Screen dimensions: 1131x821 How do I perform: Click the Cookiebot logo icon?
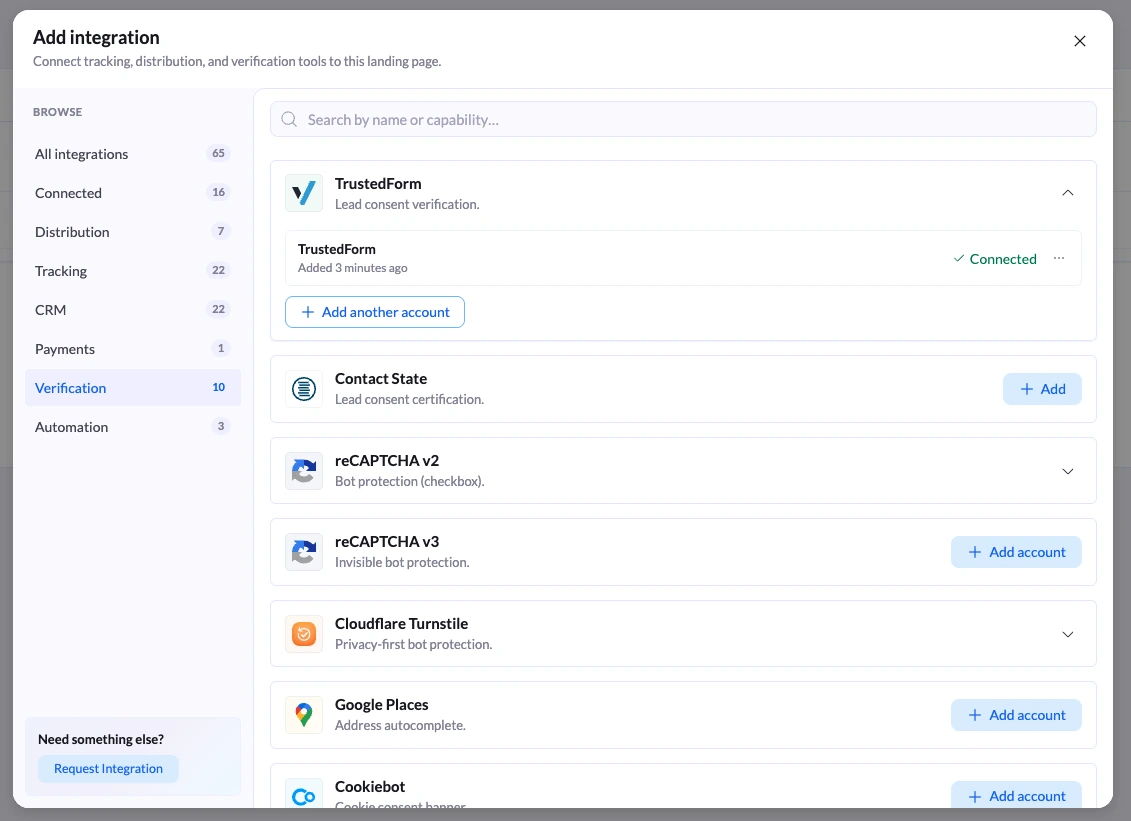pos(304,796)
